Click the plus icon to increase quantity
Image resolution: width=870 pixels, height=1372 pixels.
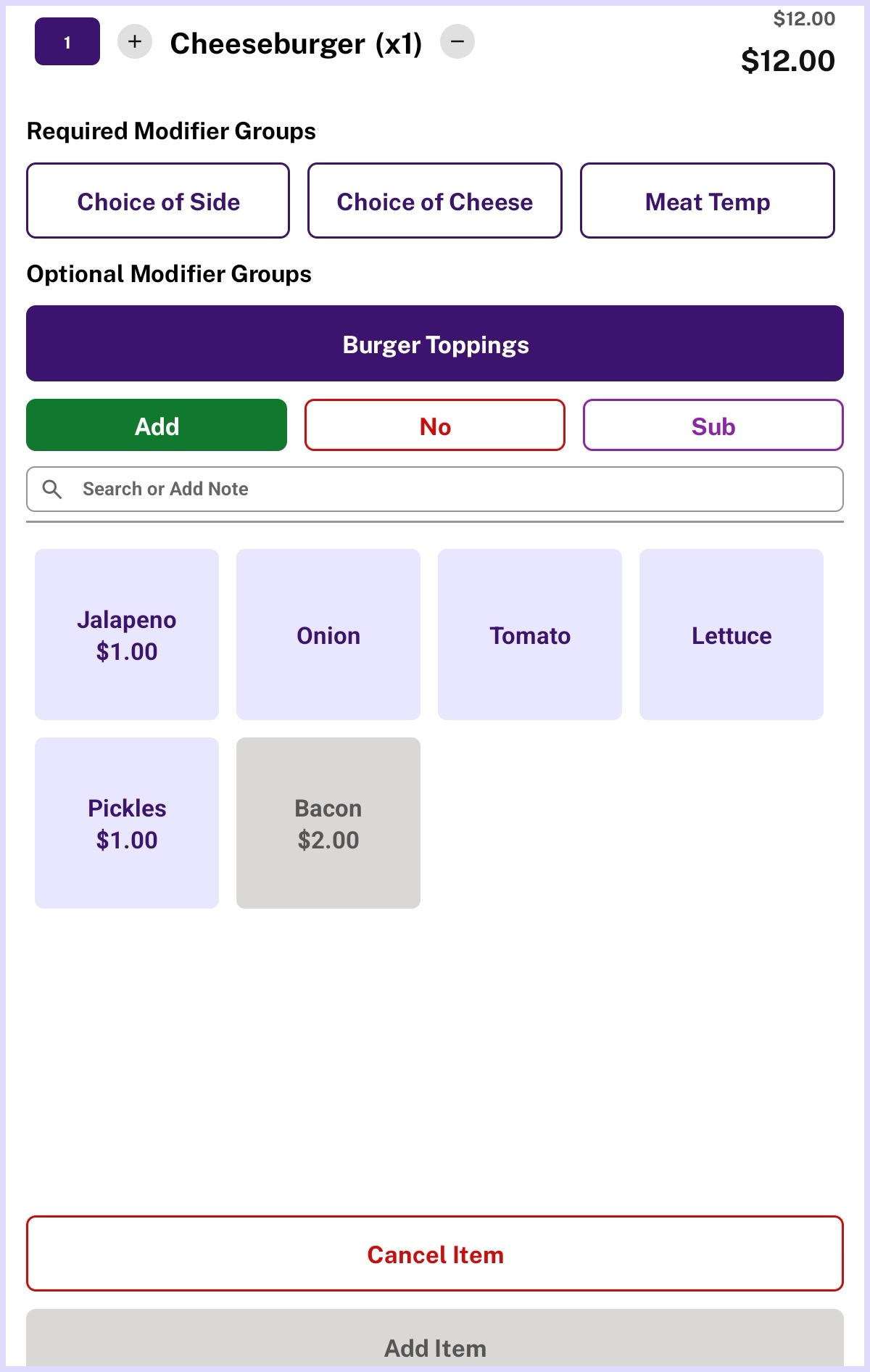[135, 41]
